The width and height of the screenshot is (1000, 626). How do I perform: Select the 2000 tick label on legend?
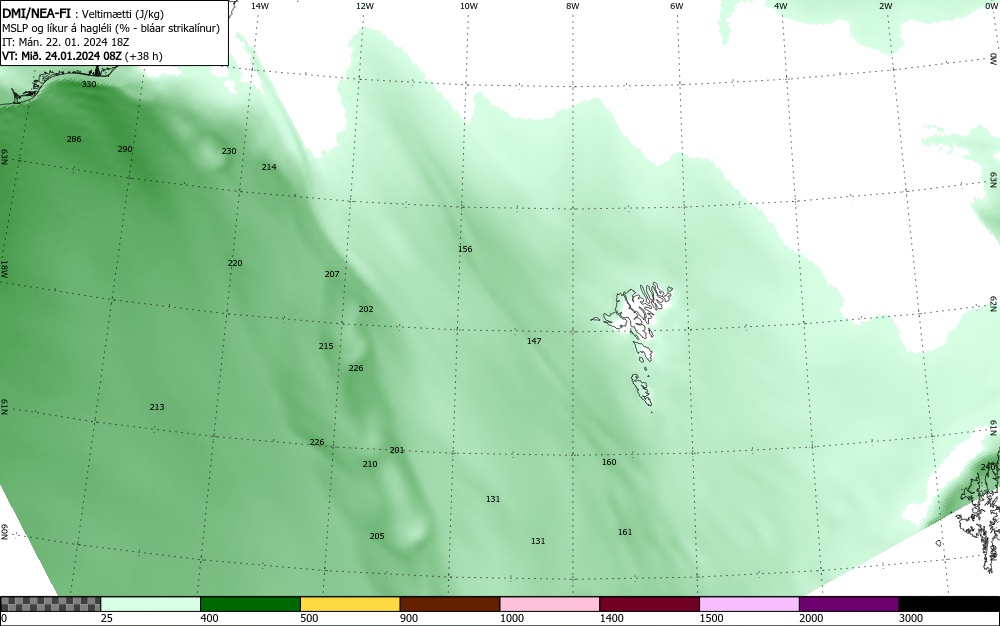tap(811, 618)
